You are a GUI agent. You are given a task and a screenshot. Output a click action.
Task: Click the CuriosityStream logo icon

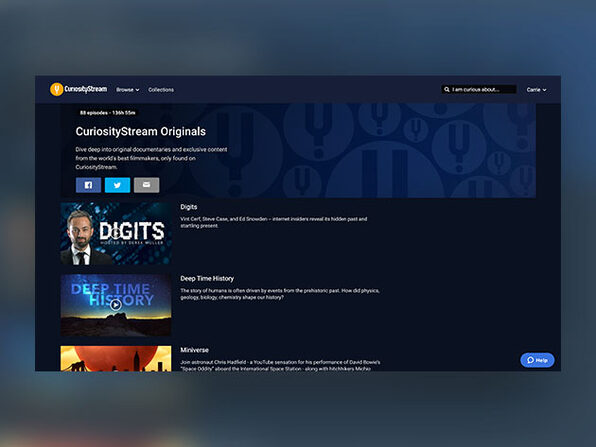pos(57,89)
